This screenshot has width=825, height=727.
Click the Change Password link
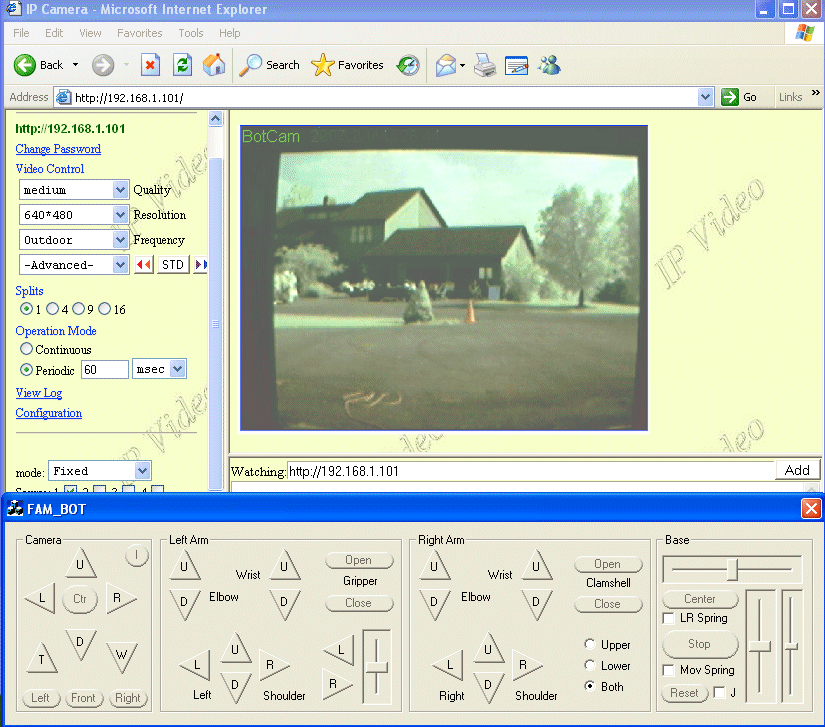pyautogui.click(x=58, y=149)
